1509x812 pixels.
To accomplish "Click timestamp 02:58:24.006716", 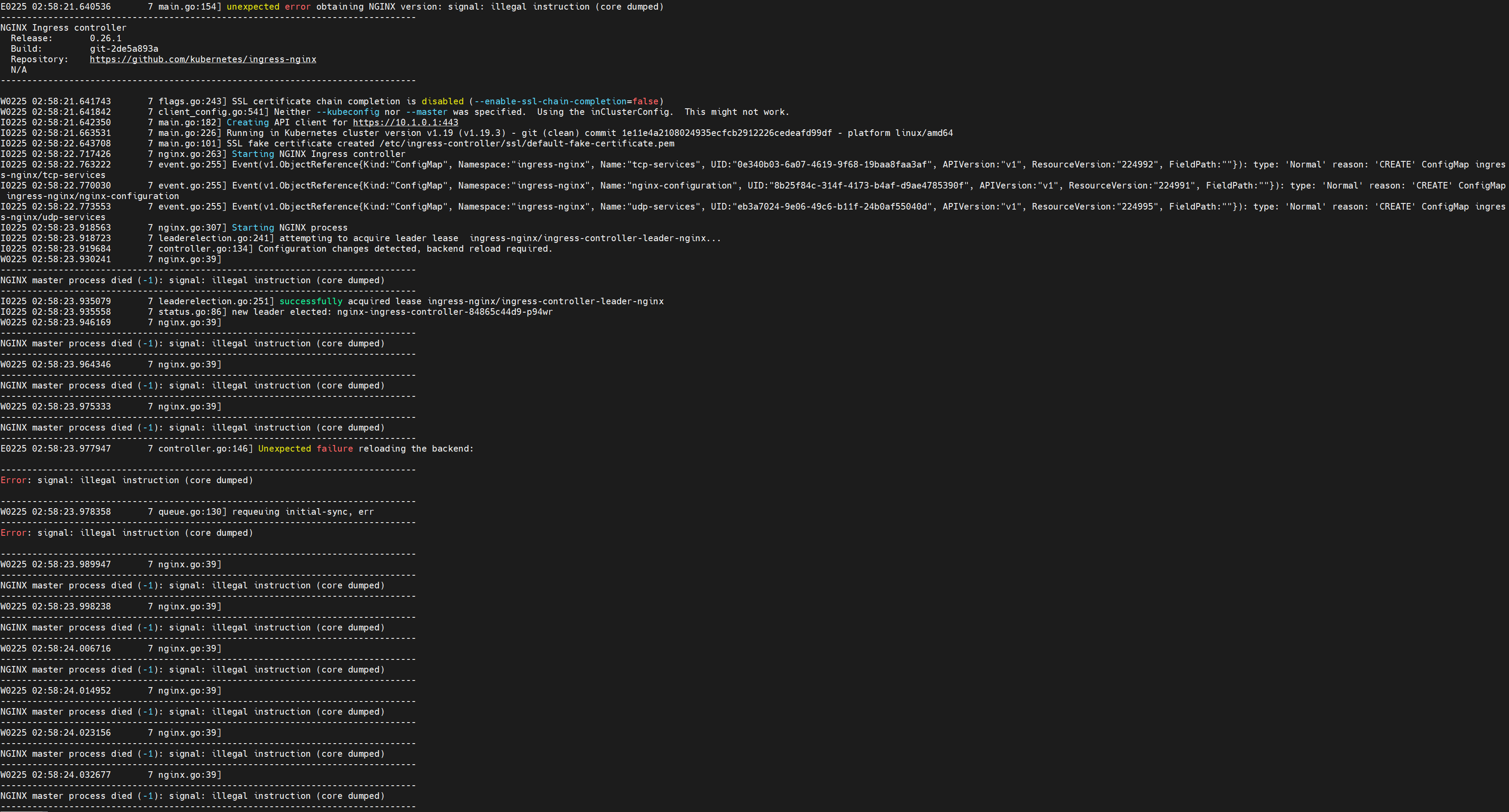I will (x=71, y=648).
